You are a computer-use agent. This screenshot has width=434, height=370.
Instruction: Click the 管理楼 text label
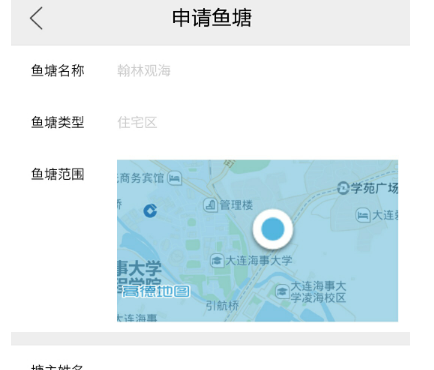(236, 205)
